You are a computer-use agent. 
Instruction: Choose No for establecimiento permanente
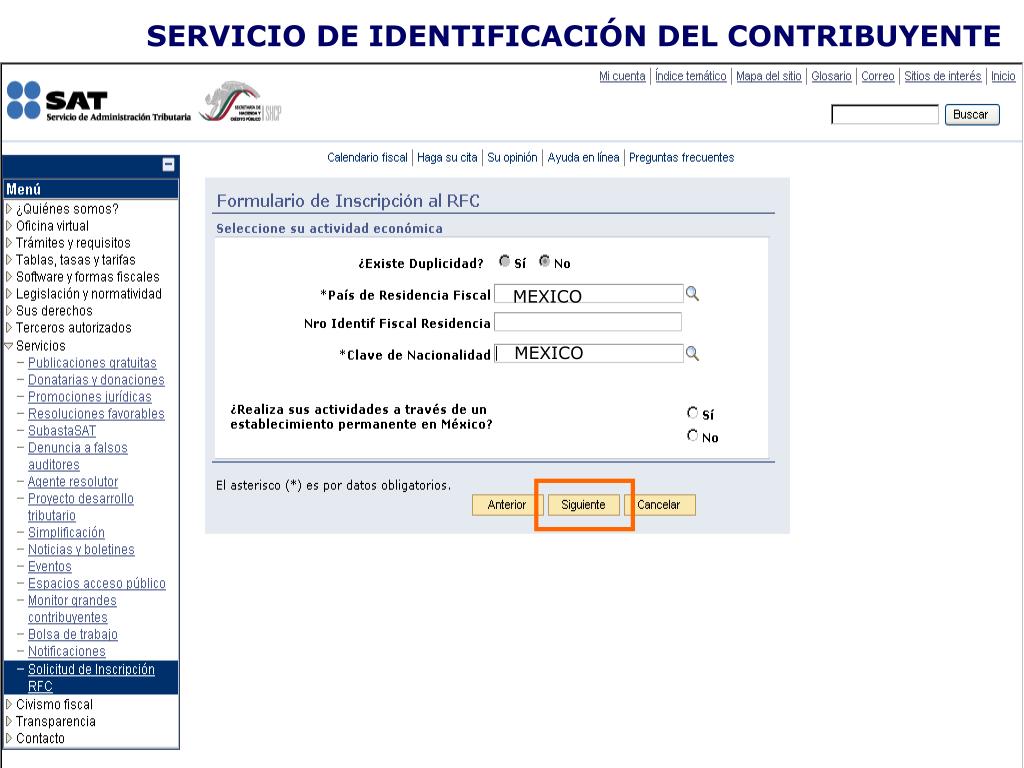pos(692,435)
